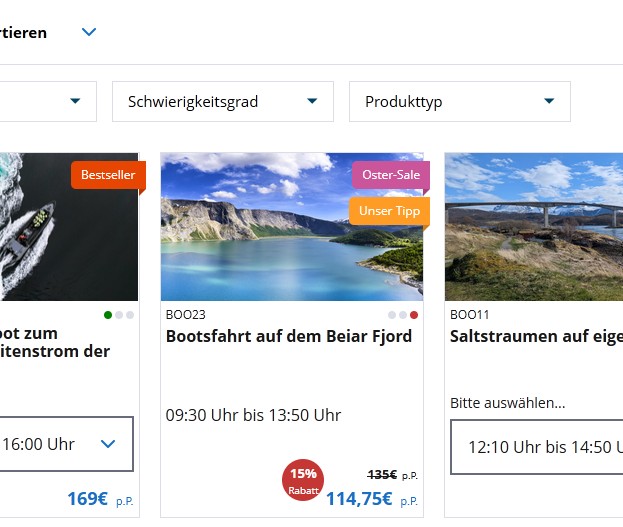This screenshot has width=623, height=527.
Task: Open the Saltstraumen tour title link
Action: pos(536,336)
